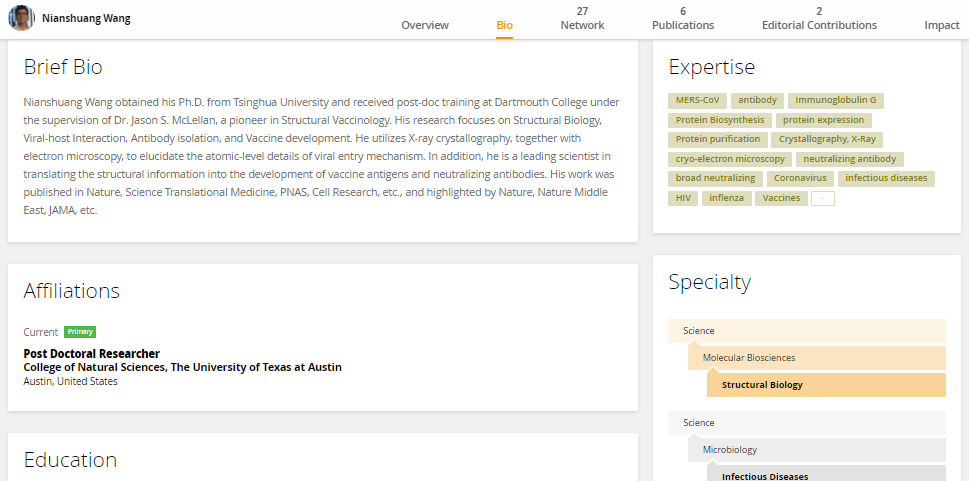Select the HIV expertise tag
Viewport: 969px width, 481px height.
coord(683,198)
